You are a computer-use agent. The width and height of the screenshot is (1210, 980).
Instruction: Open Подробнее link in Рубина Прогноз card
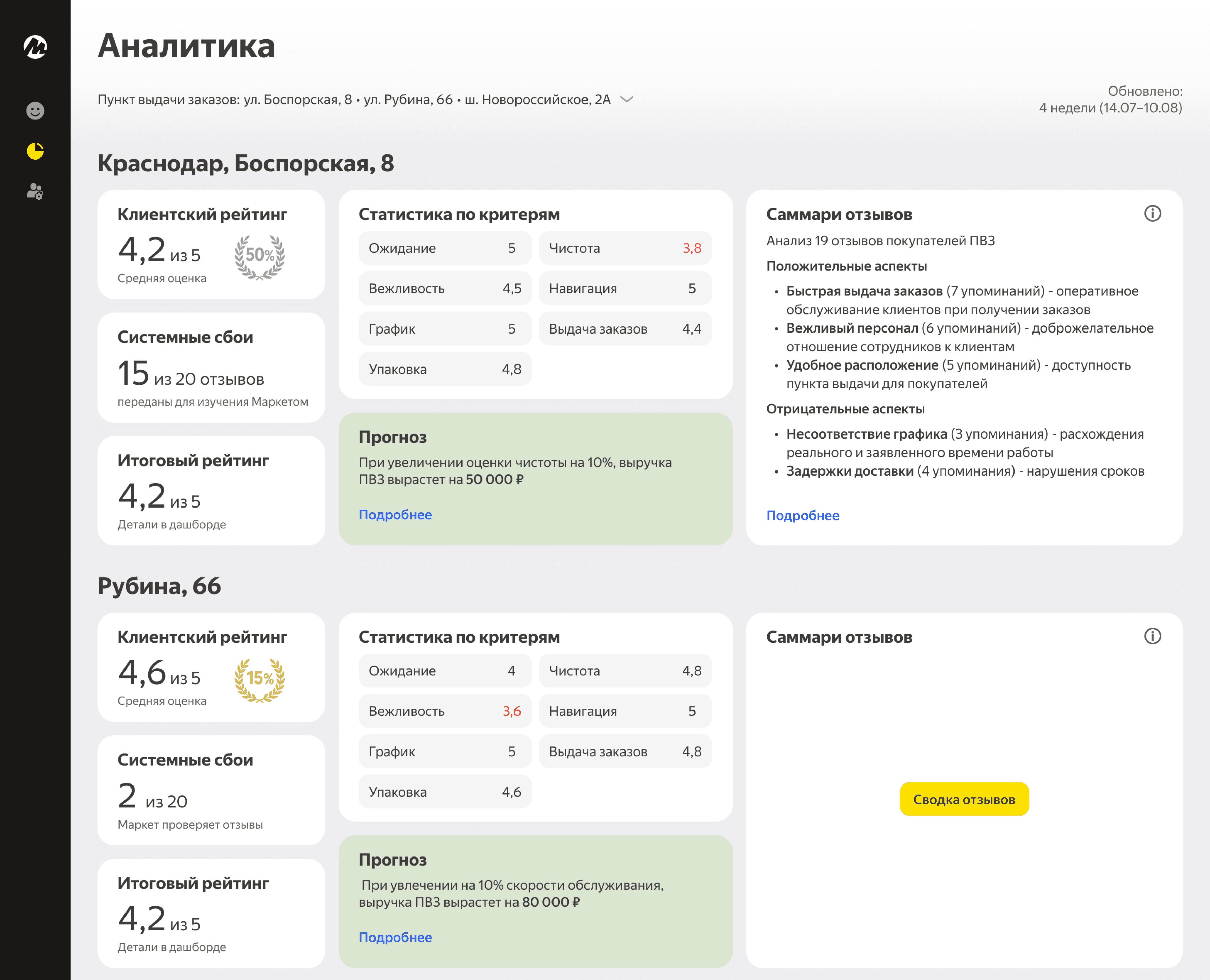click(x=395, y=937)
